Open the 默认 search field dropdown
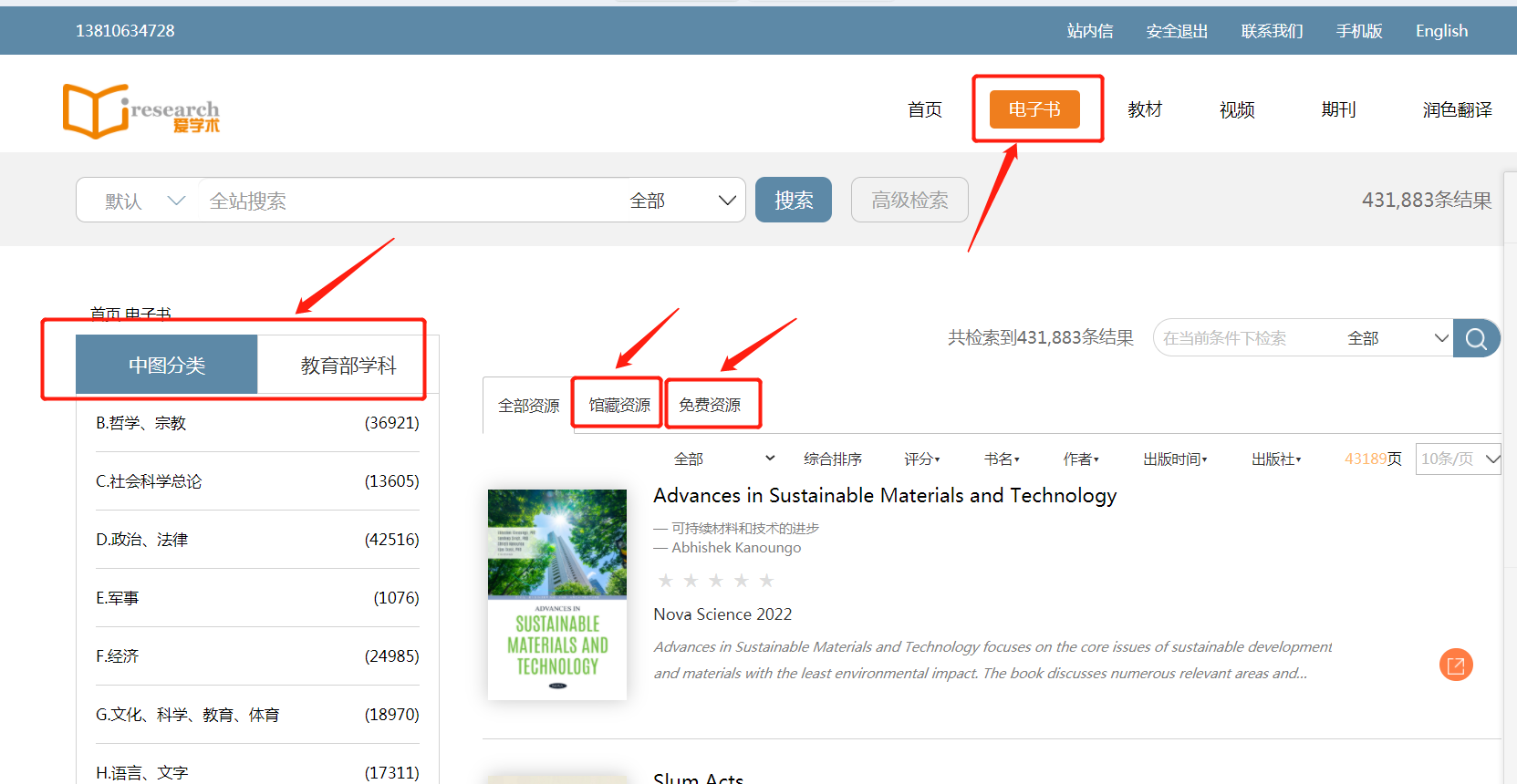1517x784 pixels. [x=144, y=201]
